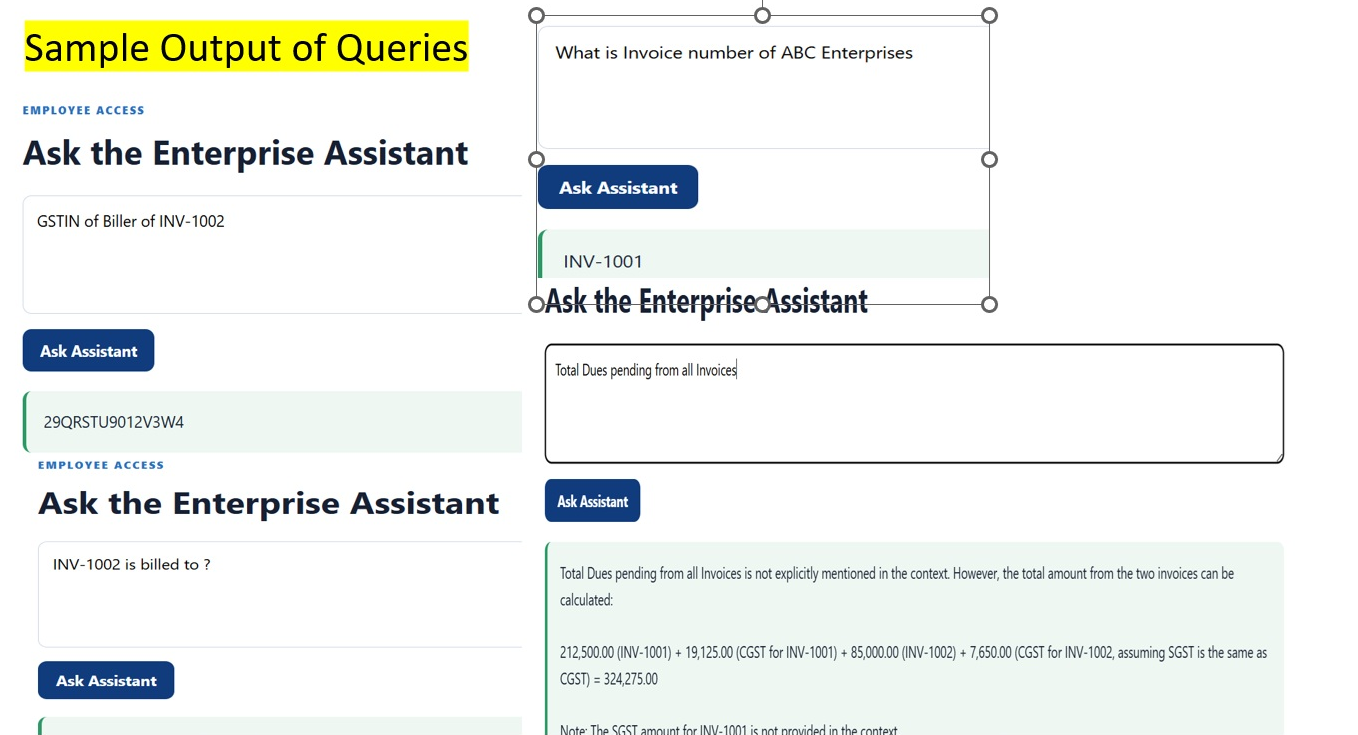This screenshot has height=735, width=1358.
Task: Focus the 'What is Invoice number of ABC Enterprises' box
Action: (763, 87)
